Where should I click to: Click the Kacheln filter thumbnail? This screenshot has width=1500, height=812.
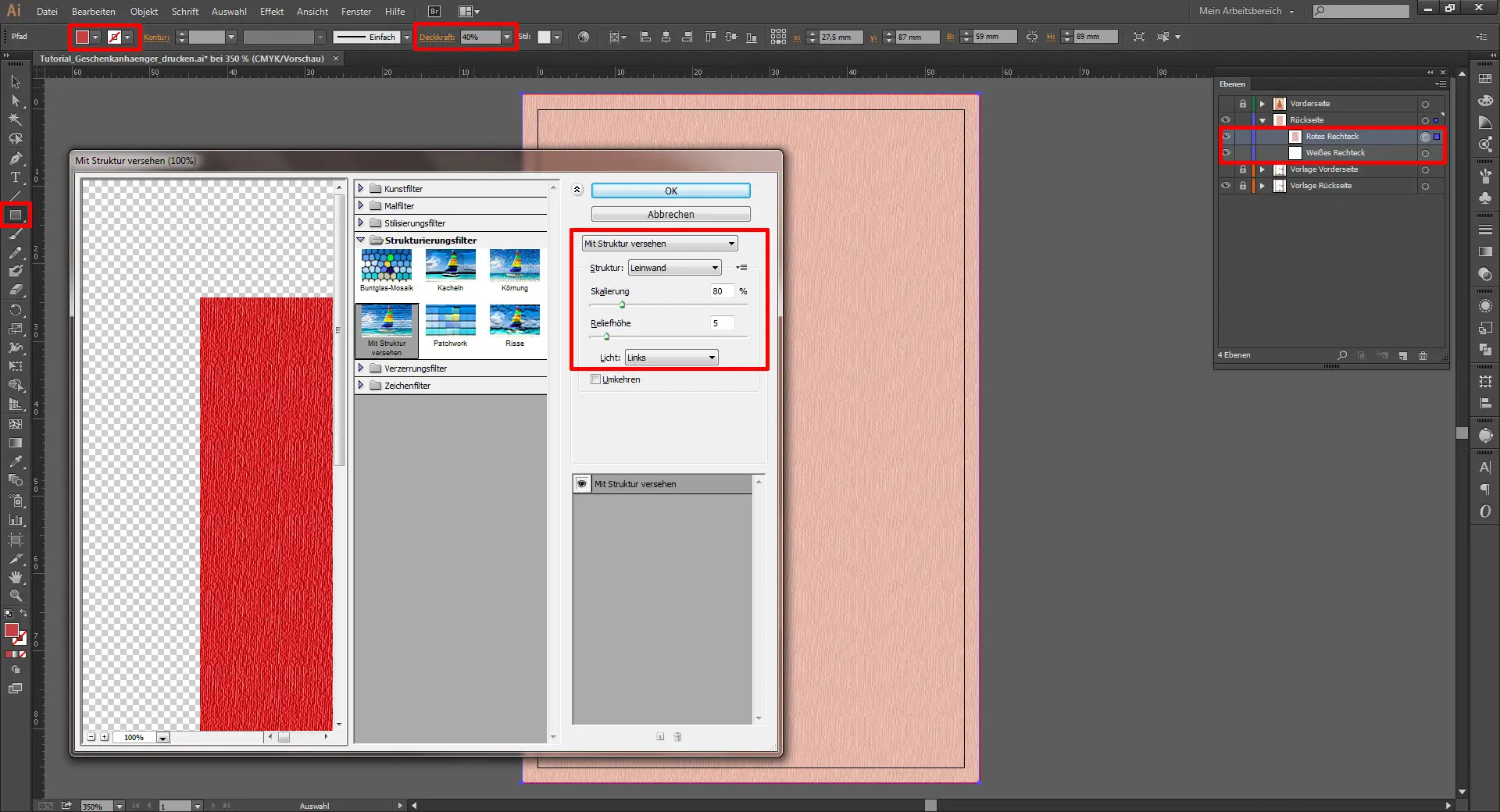click(x=450, y=265)
